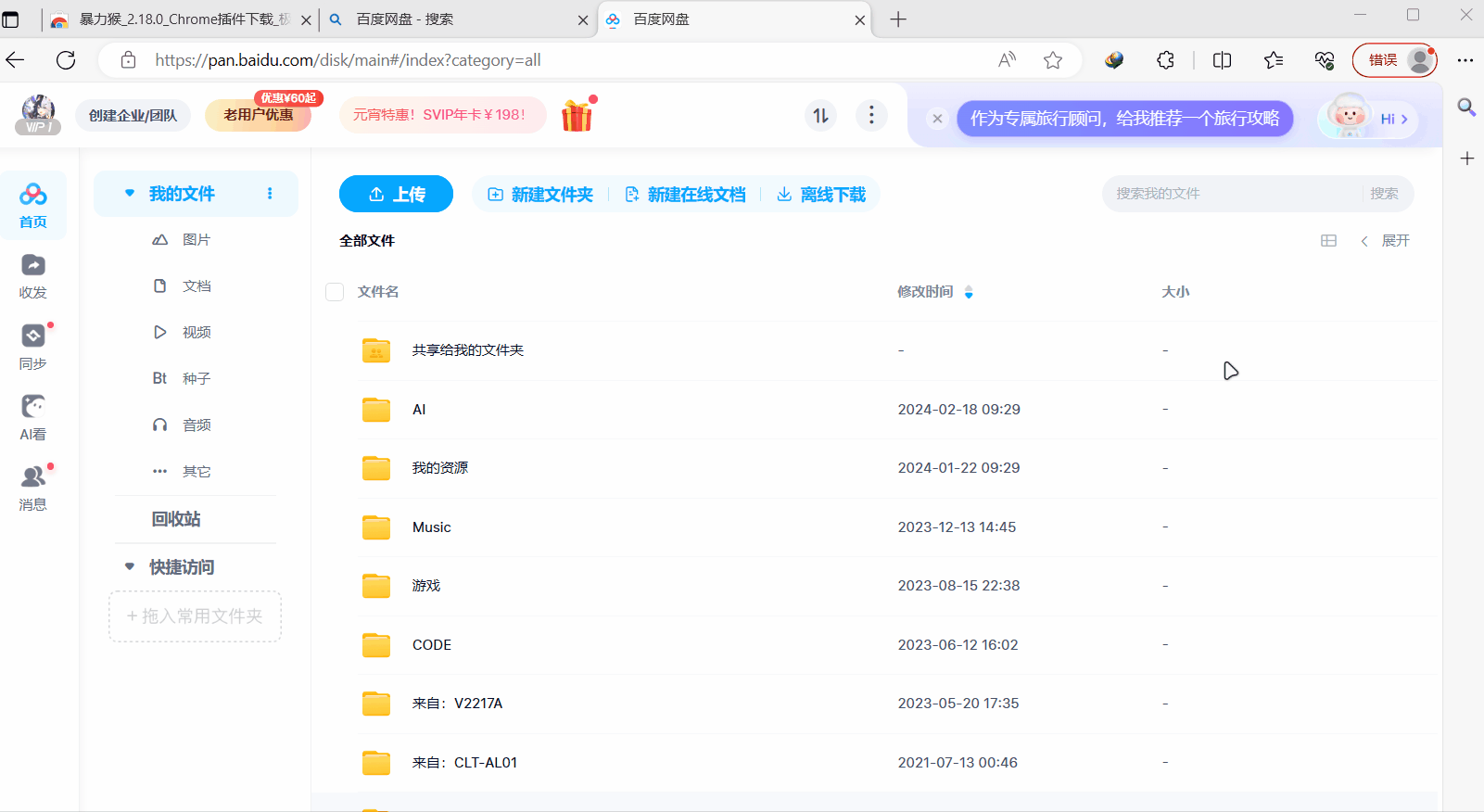Viewport: 1484px width, 812px height.
Task: Open the 我的资源 folder name
Action: tap(440, 468)
